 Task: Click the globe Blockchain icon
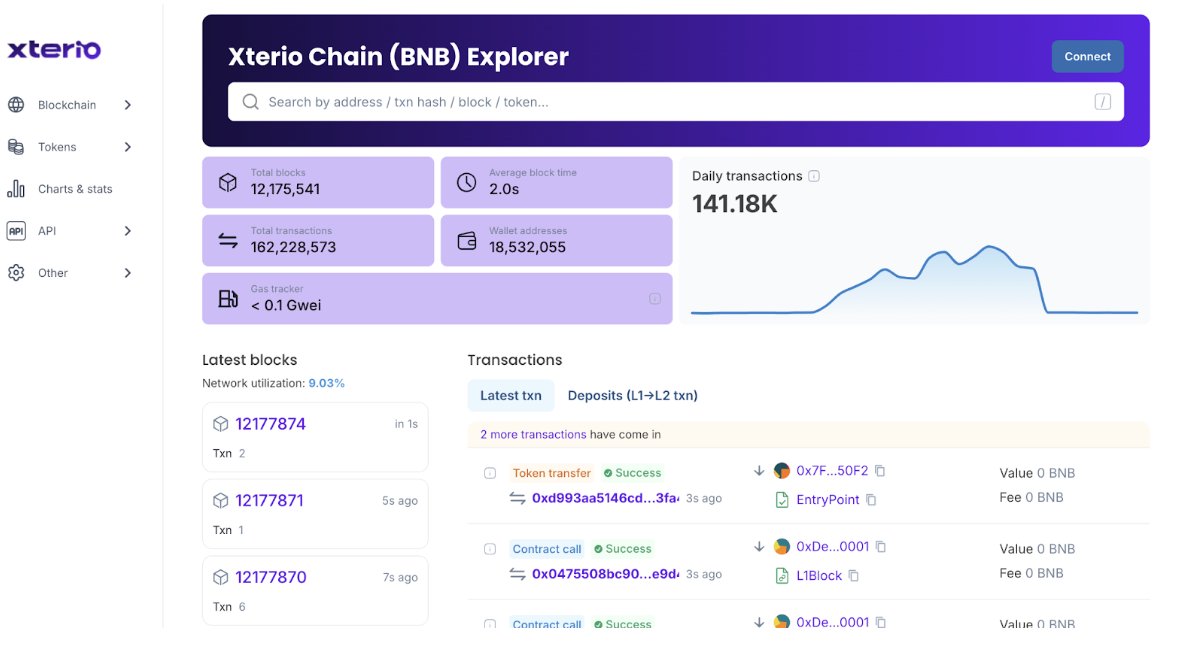coord(16,105)
